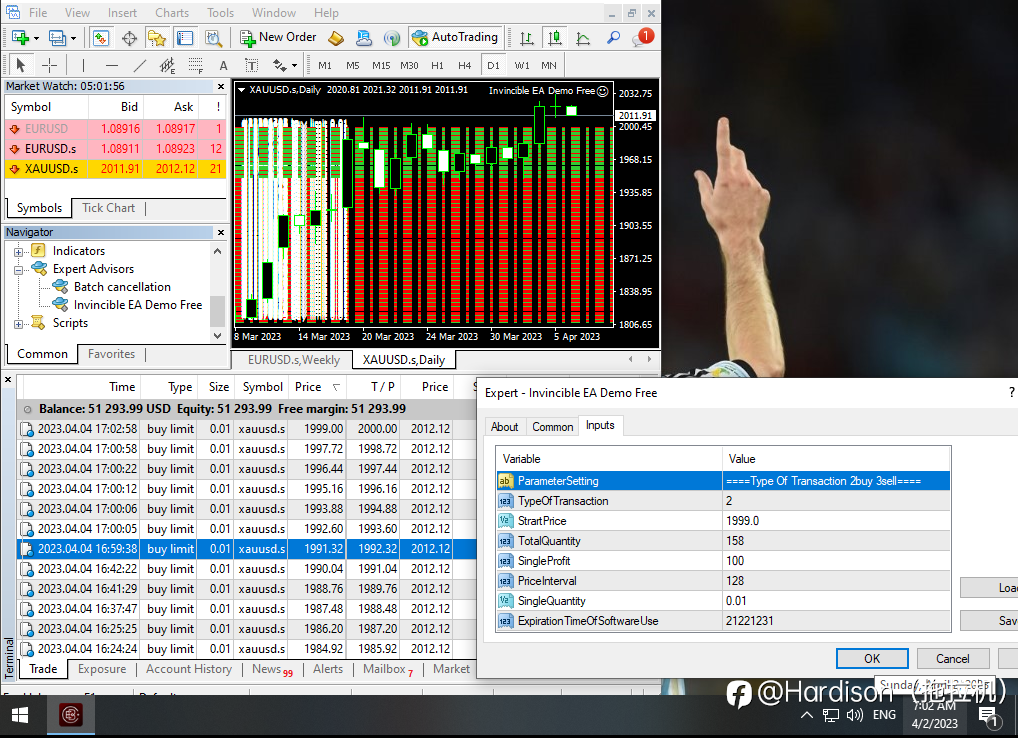
Task: Select the vertical line drawing tool
Action: (83, 65)
